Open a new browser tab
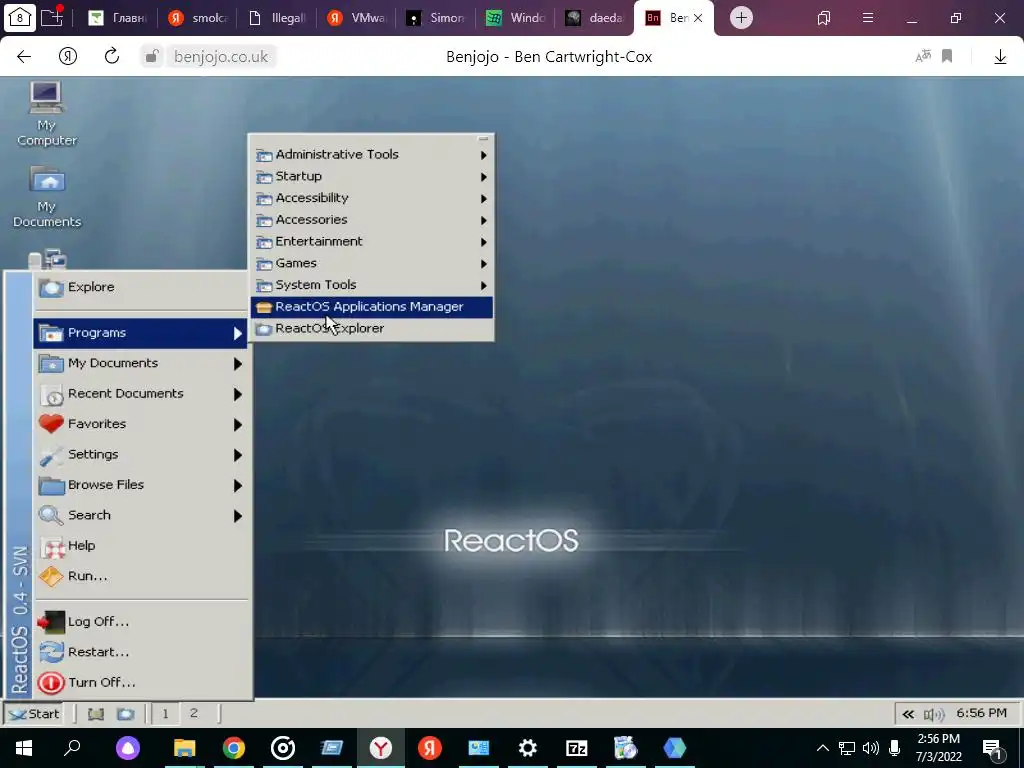The height and width of the screenshot is (768, 1024). 741,18
